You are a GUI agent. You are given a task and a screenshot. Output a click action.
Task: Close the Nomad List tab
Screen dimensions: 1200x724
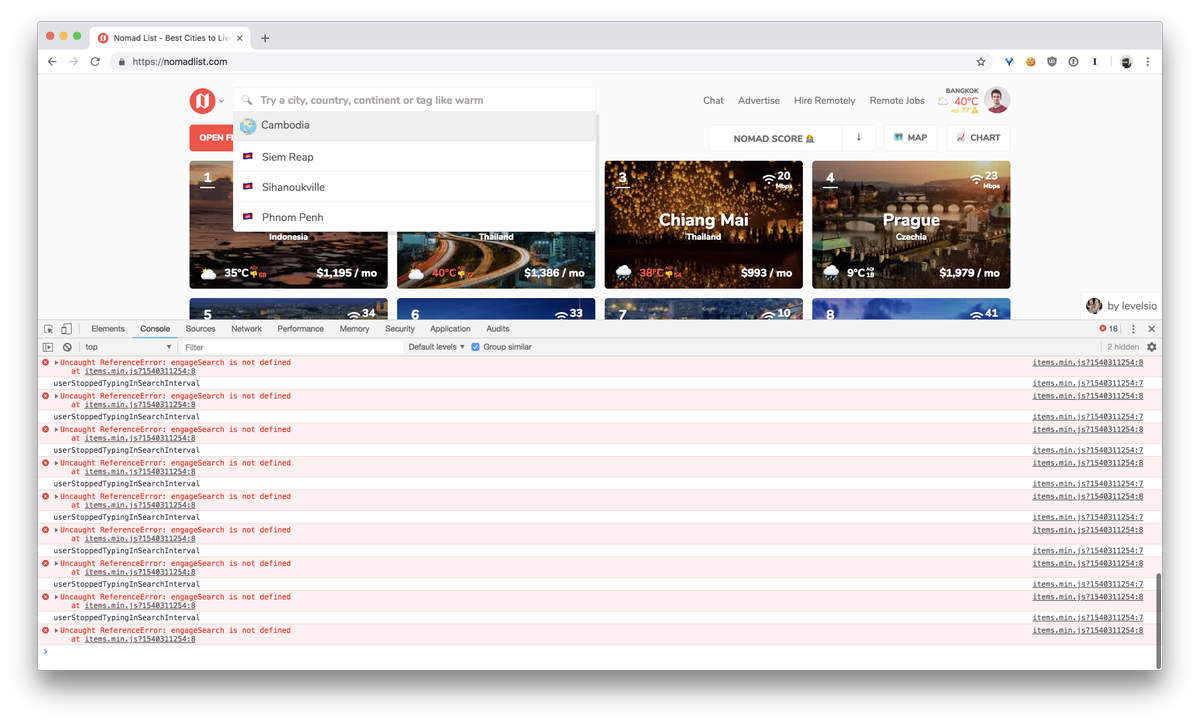[240, 38]
